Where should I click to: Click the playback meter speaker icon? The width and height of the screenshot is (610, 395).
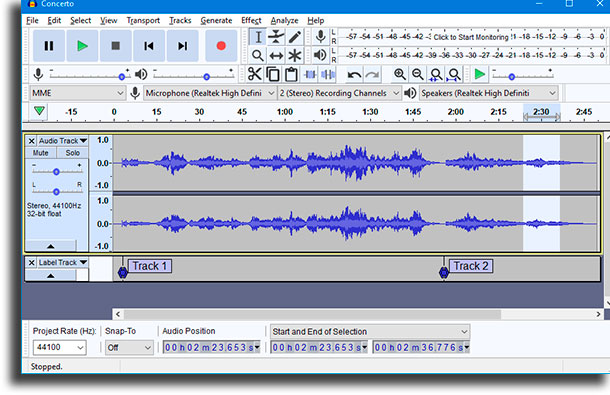(x=320, y=55)
